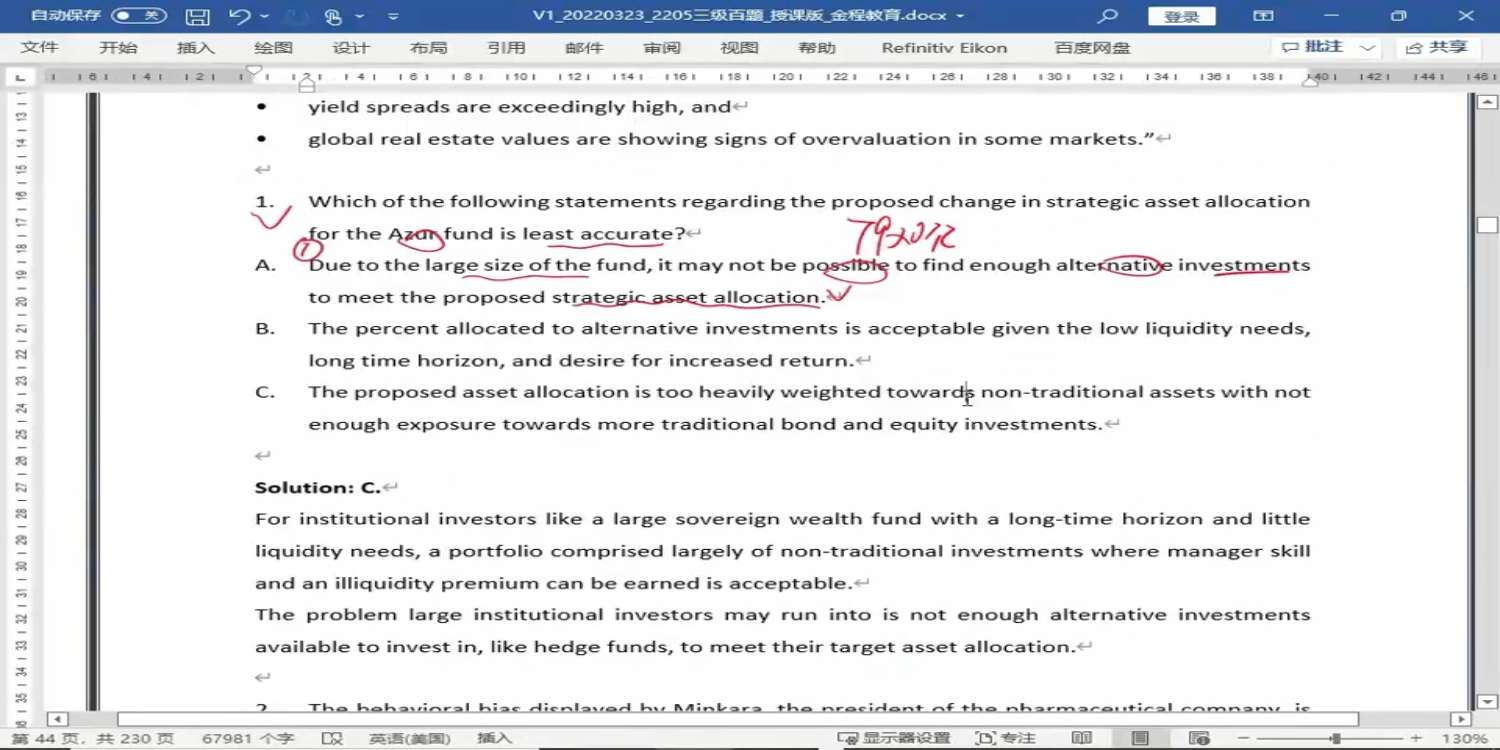Click the vertical scrollbar down arrow
This screenshot has height=750, width=1500.
pyautogui.click(x=1487, y=702)
